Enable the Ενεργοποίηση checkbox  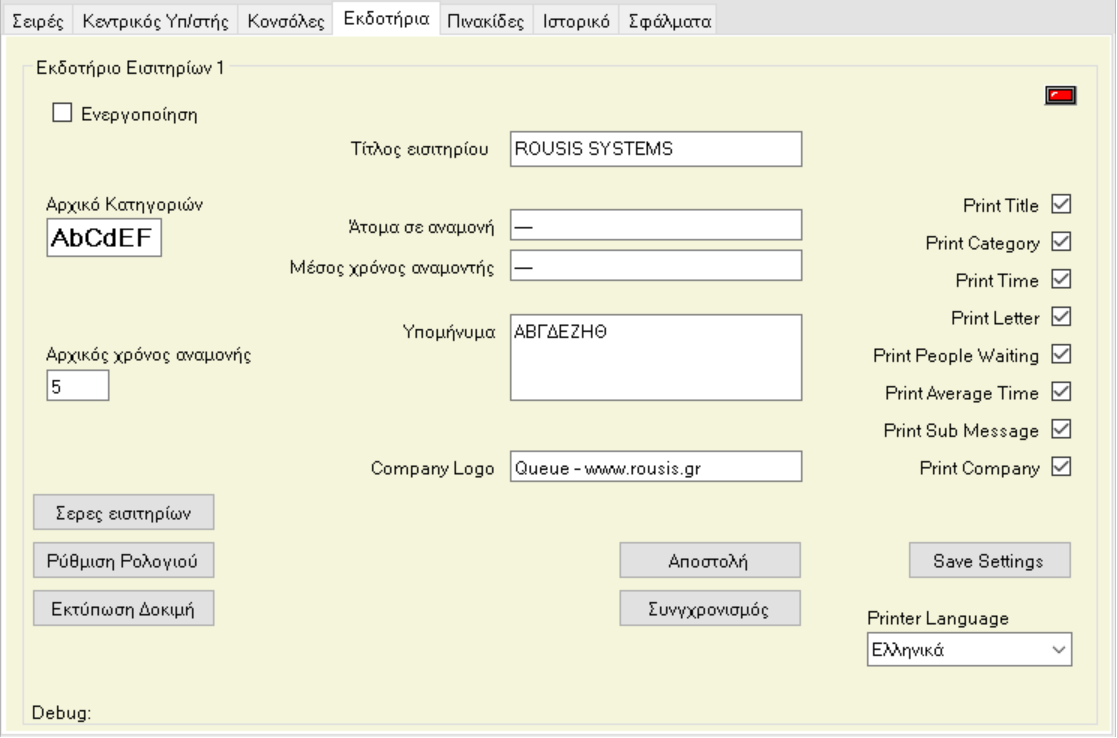(x=62, y=114)
